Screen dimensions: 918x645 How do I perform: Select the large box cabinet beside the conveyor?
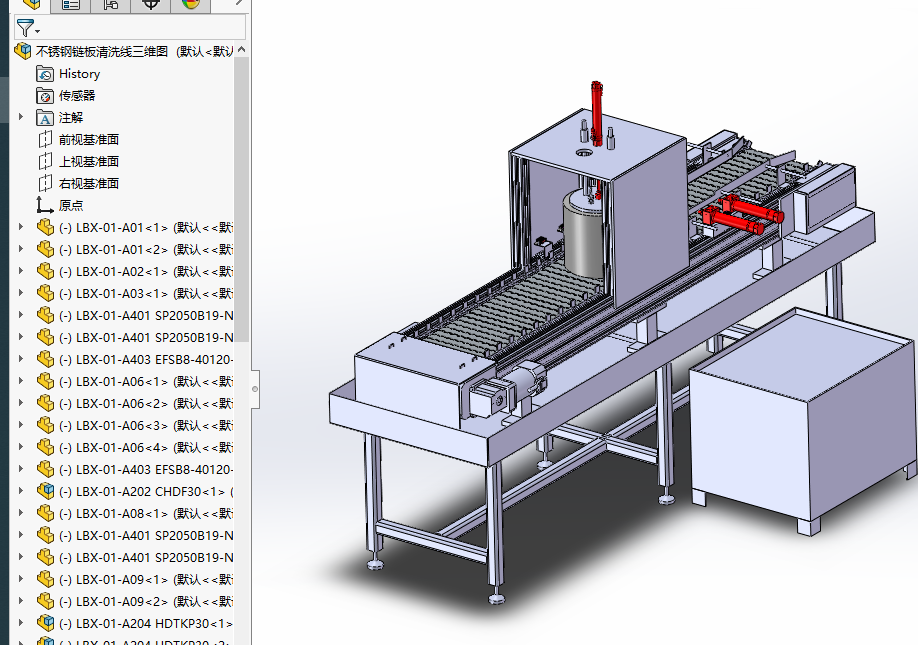click(804, 420)
